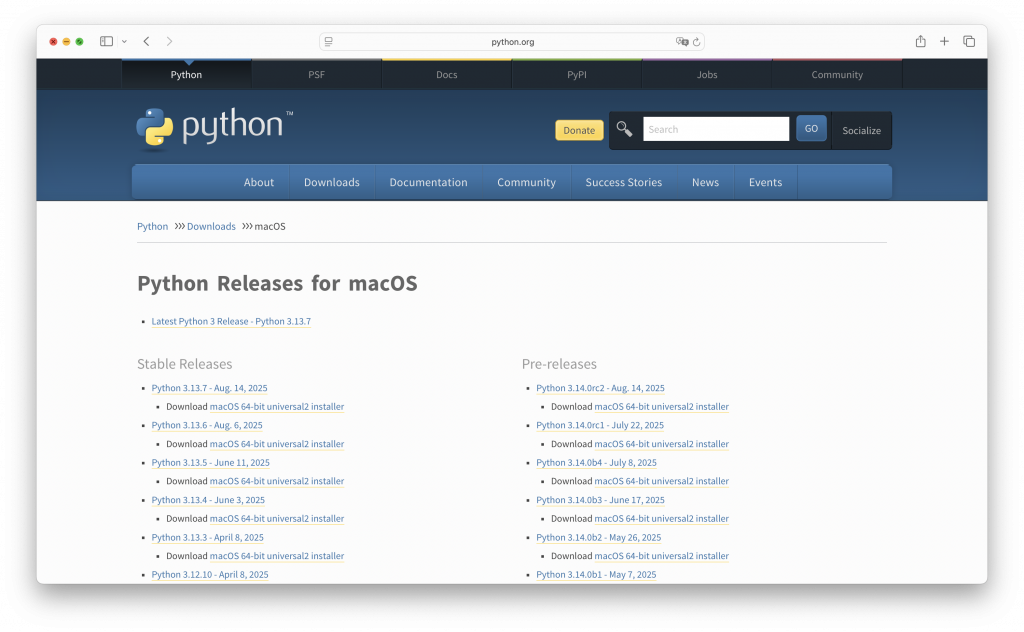Open the Downloads navigation menu
This screenshot has height=632, width=1024.
tap(332, 182)
